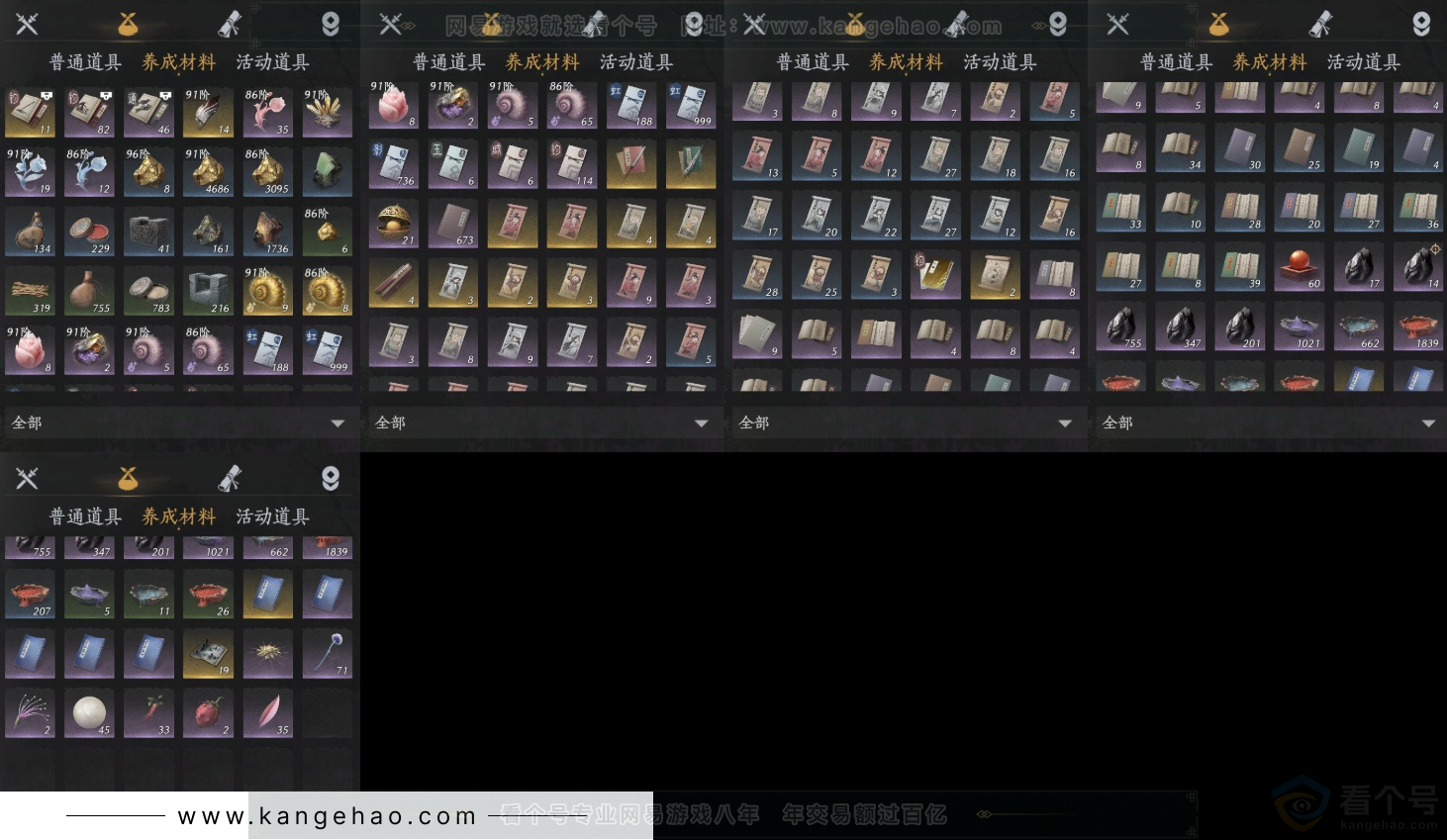Open 活动道具 tab in the red orb panel
Screen dimensions: 1447x840
click(x=1363, y=62)
